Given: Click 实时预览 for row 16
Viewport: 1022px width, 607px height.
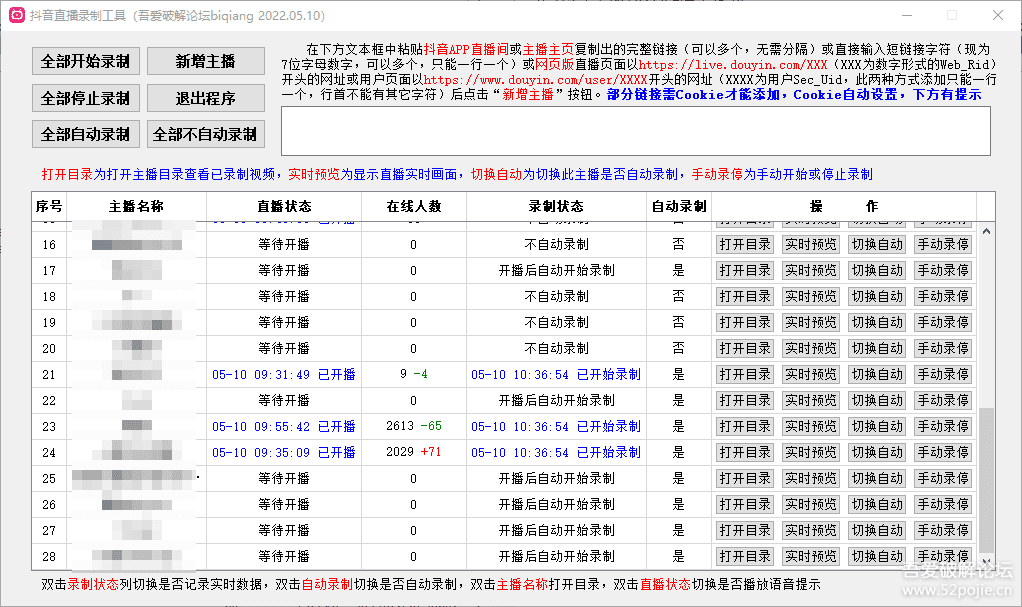Looking at the screenshot, I should pyautogui.click(x=810, y=244).
